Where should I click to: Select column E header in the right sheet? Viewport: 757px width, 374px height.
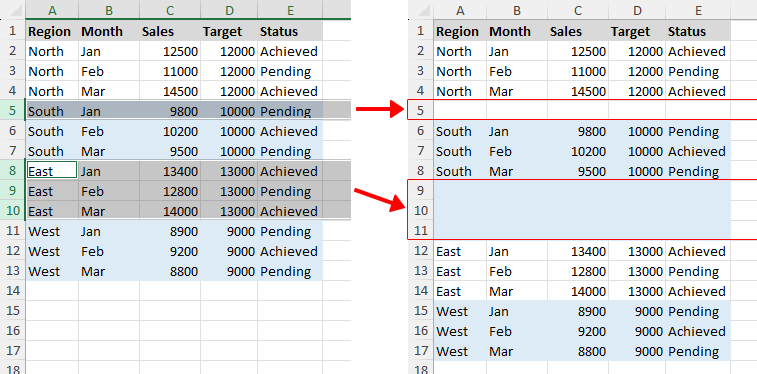click(698, 10)
